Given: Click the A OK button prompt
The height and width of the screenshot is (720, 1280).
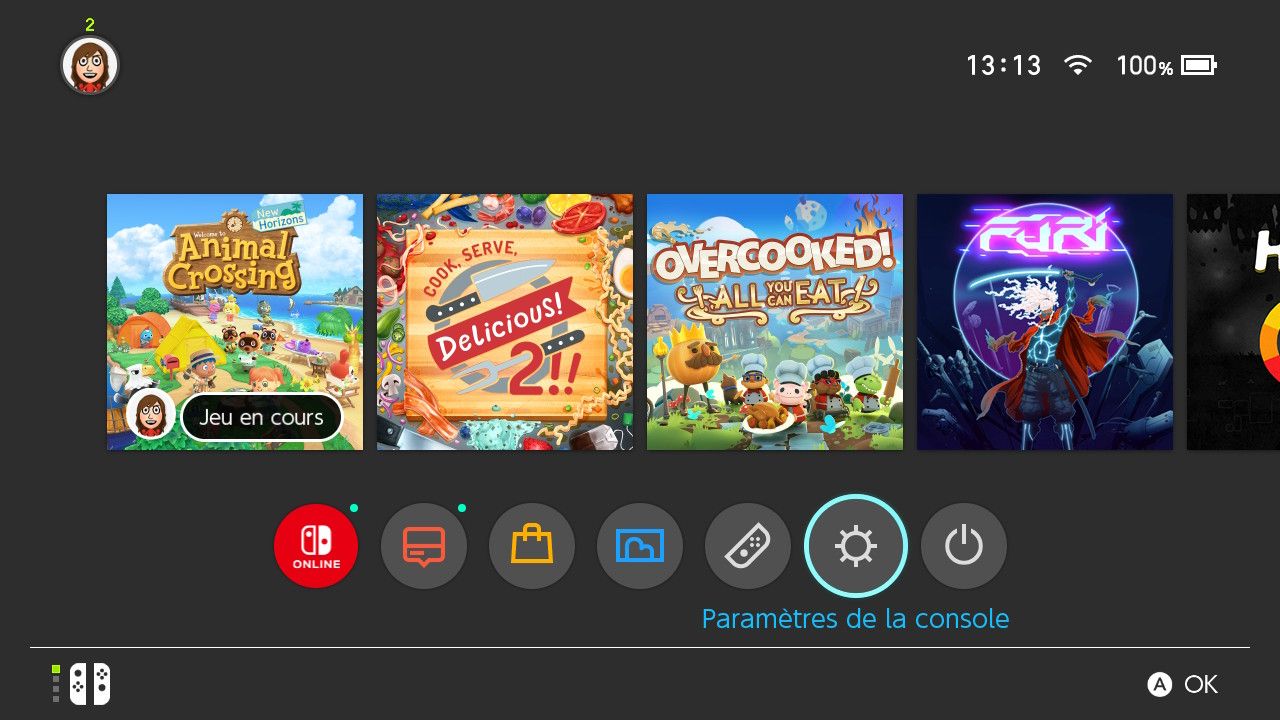Looking at the screenshot, I should tap(1183, 684).
